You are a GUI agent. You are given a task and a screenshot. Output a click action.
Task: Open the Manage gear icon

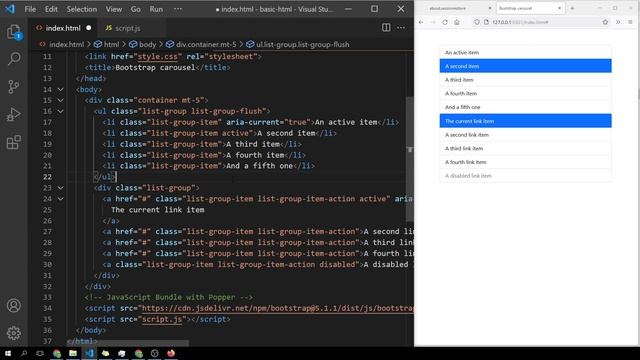coord(13,333)
